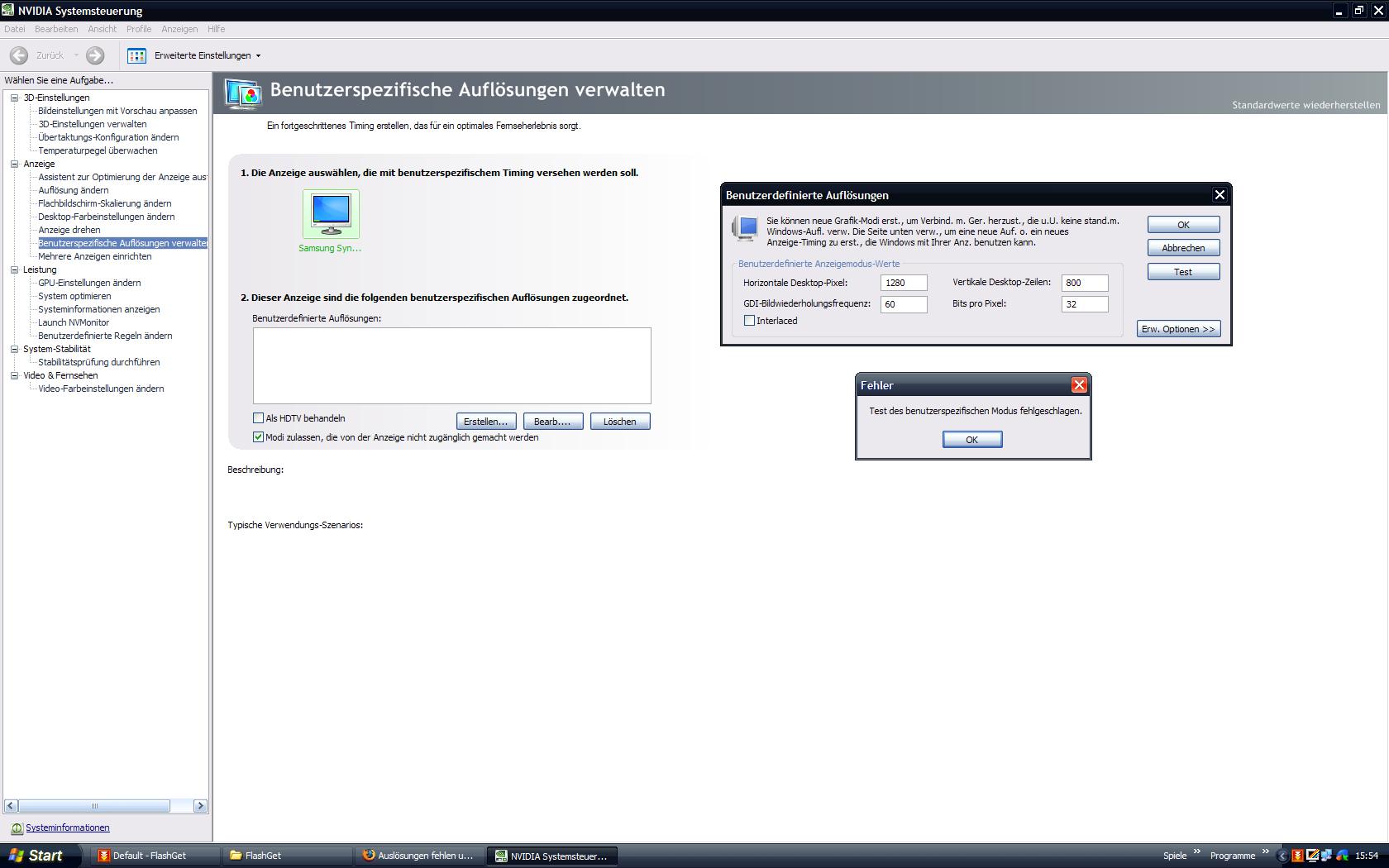Select GPU-Einstellungen ändern tree item

tap(89, 283)
